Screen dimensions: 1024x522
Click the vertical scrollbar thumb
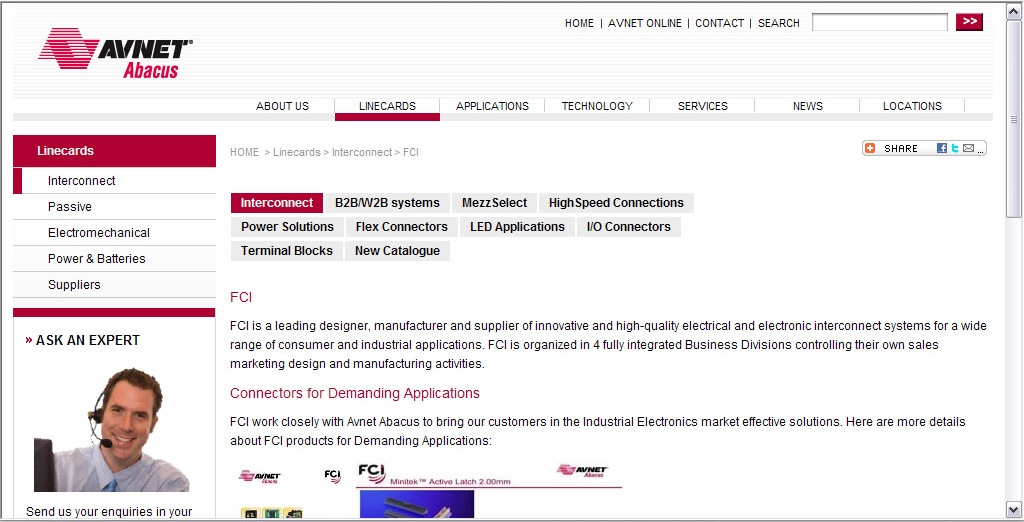pos(1014,119)
